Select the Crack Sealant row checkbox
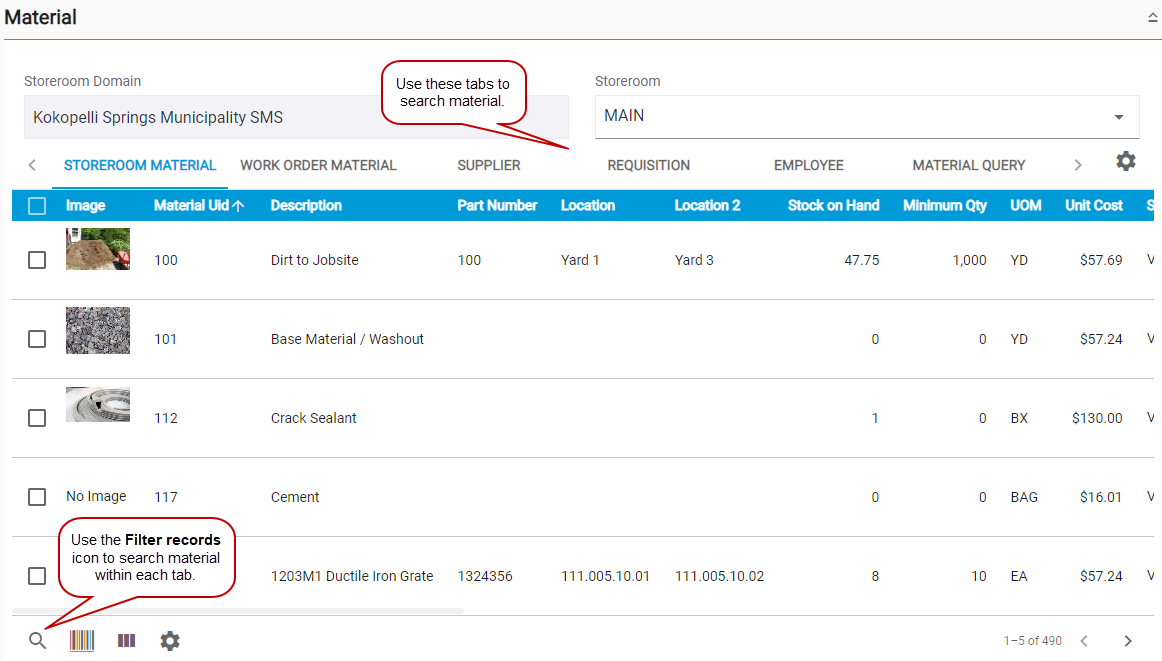 click(37, 418)
